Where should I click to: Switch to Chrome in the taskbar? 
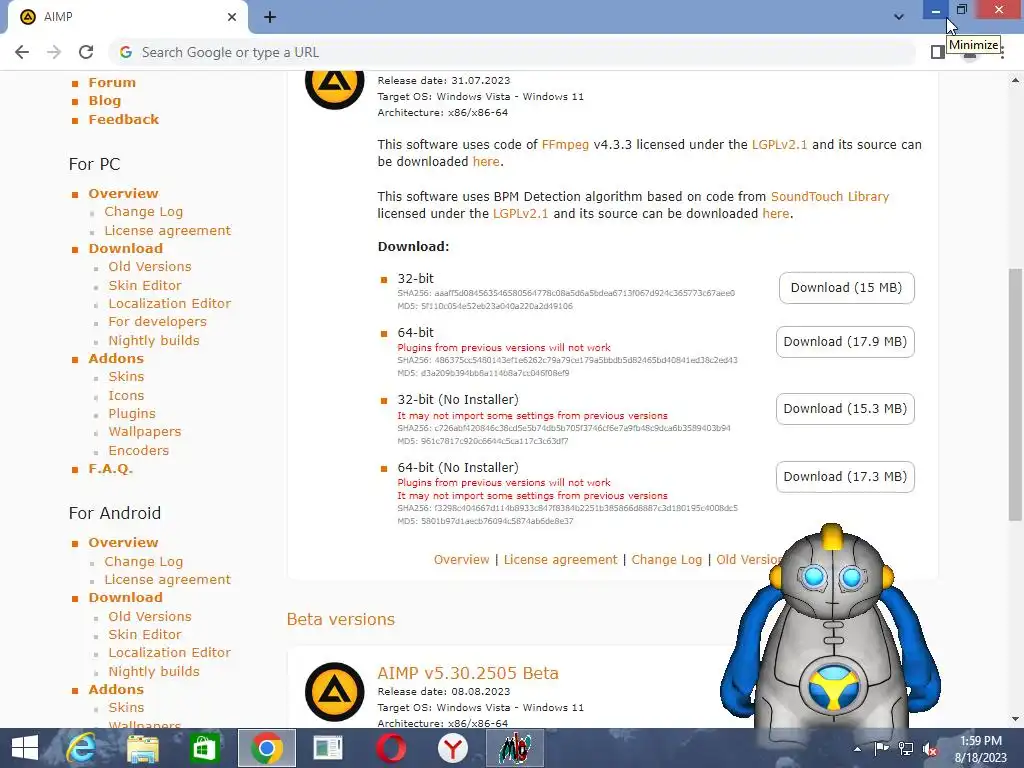point(266,748)
